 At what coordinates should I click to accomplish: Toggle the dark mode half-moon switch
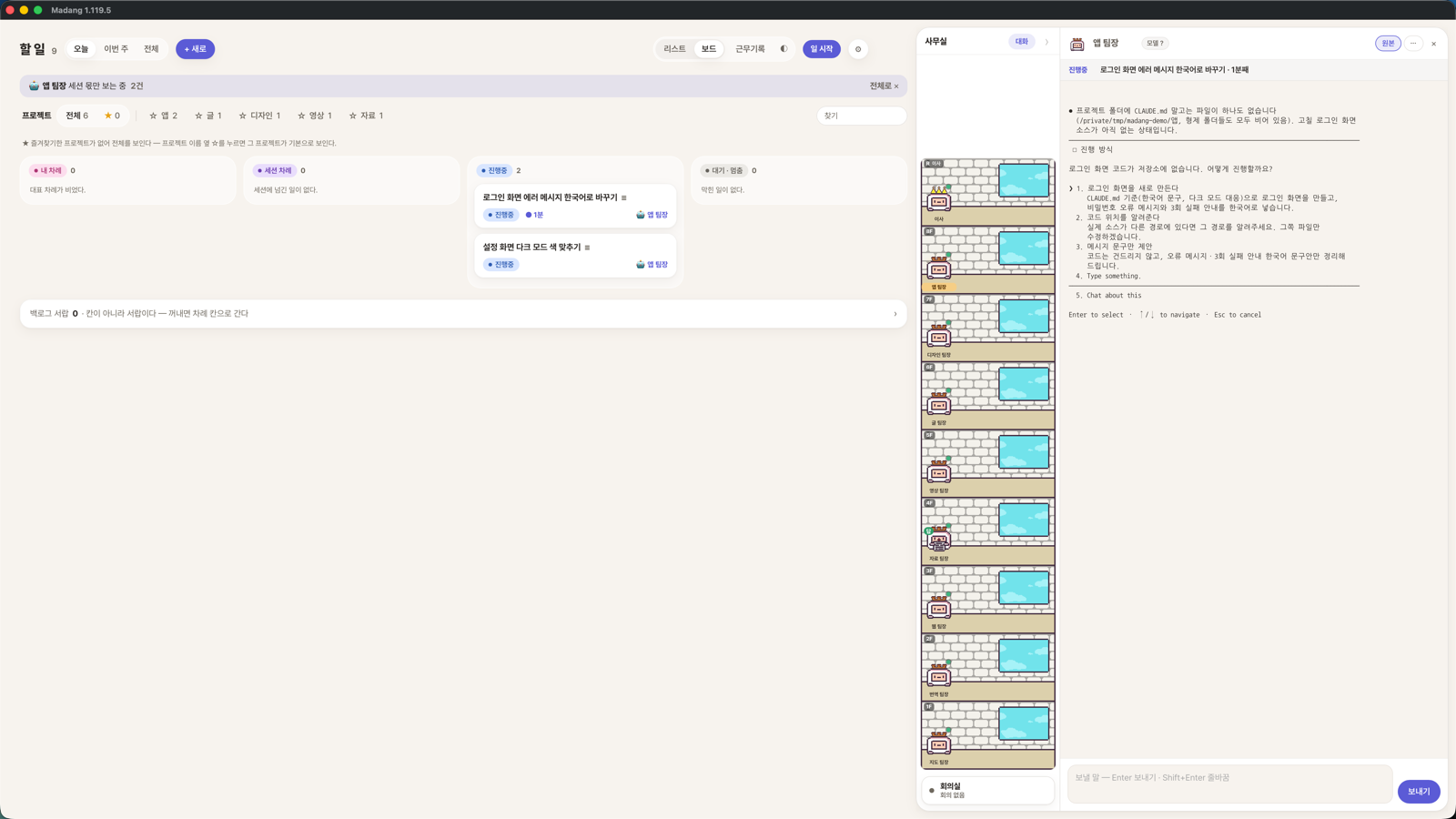(x=784, y=49)
